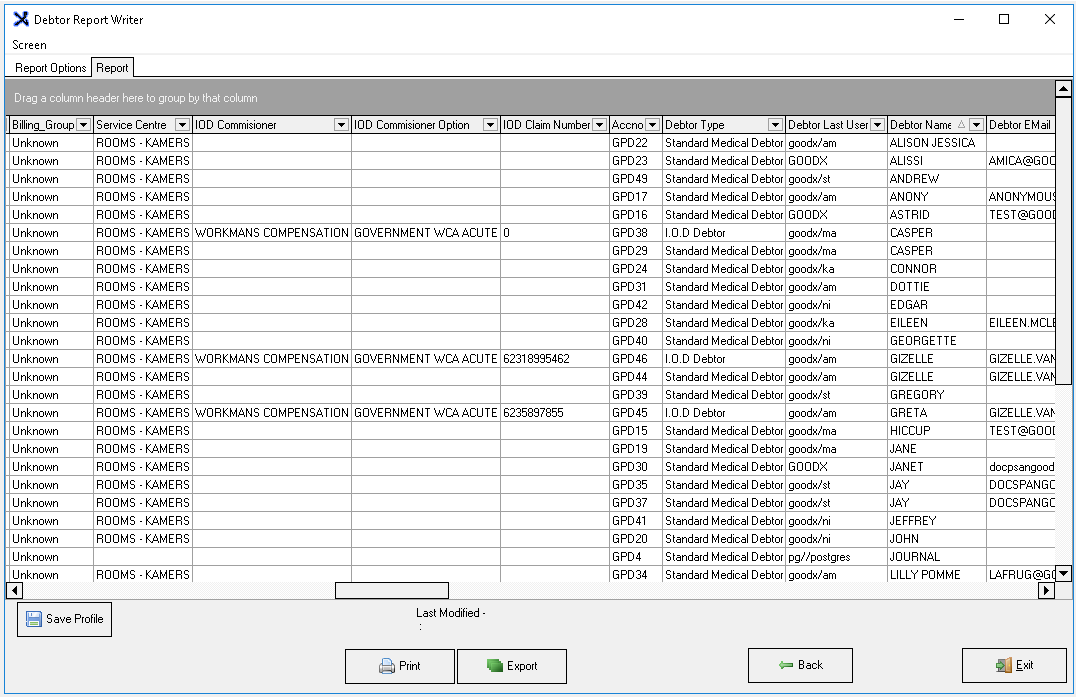Expand IOD Commisioner filter dropdown
This screenshot has height=697, width=1076.
click(x=341, y=125)
